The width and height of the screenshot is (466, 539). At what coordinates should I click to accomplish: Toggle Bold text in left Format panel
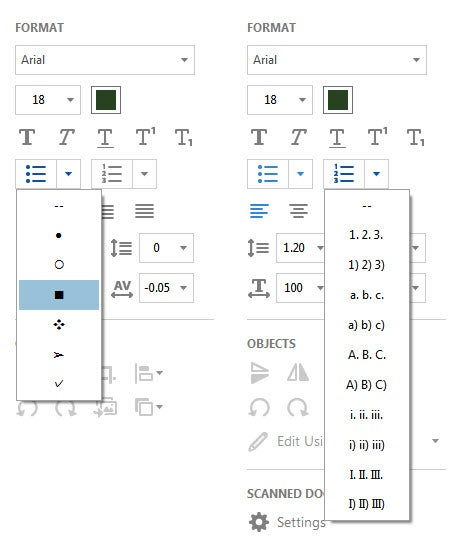point(27,138)
